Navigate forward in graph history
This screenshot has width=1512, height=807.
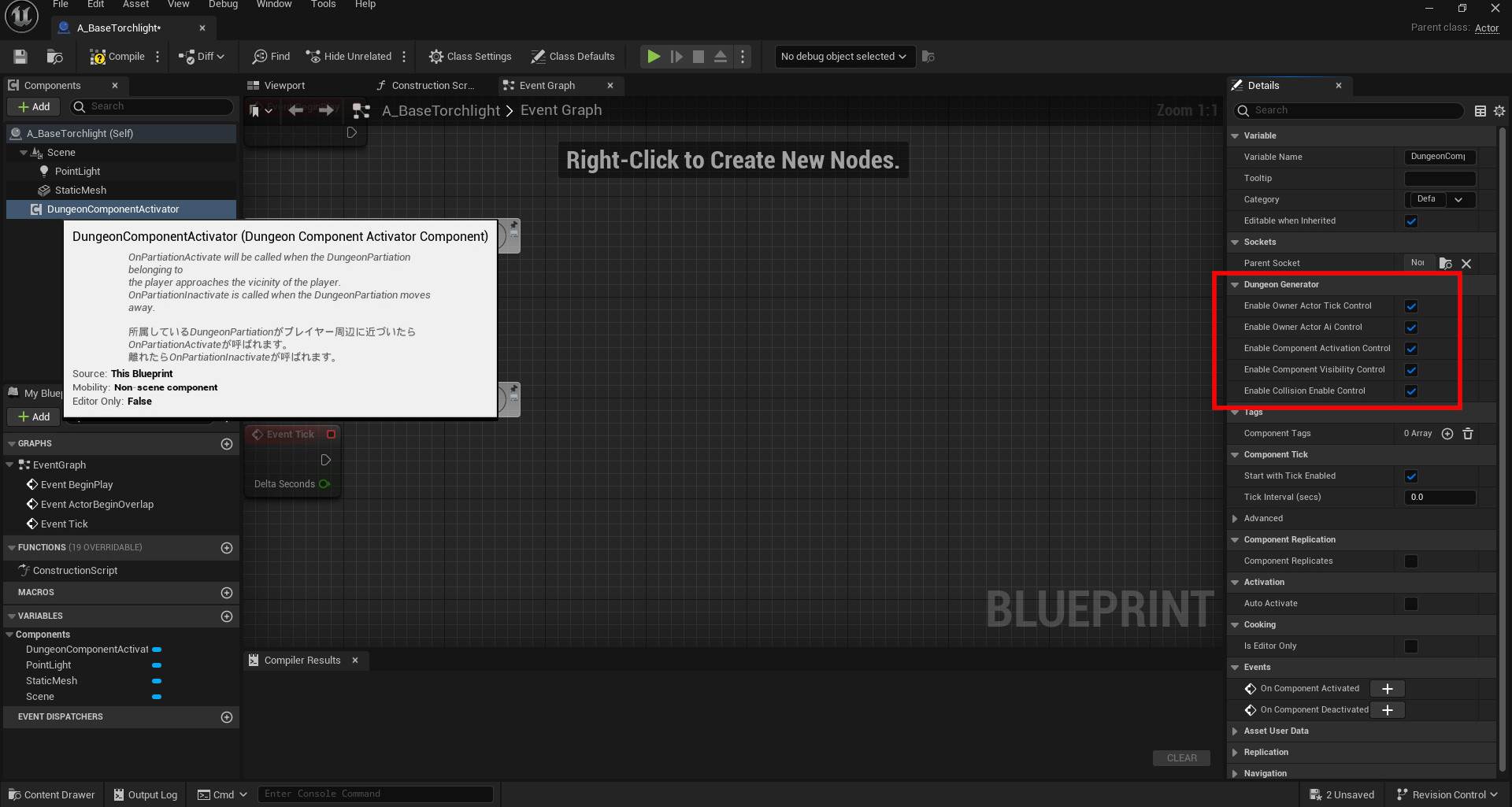(326, 111)
